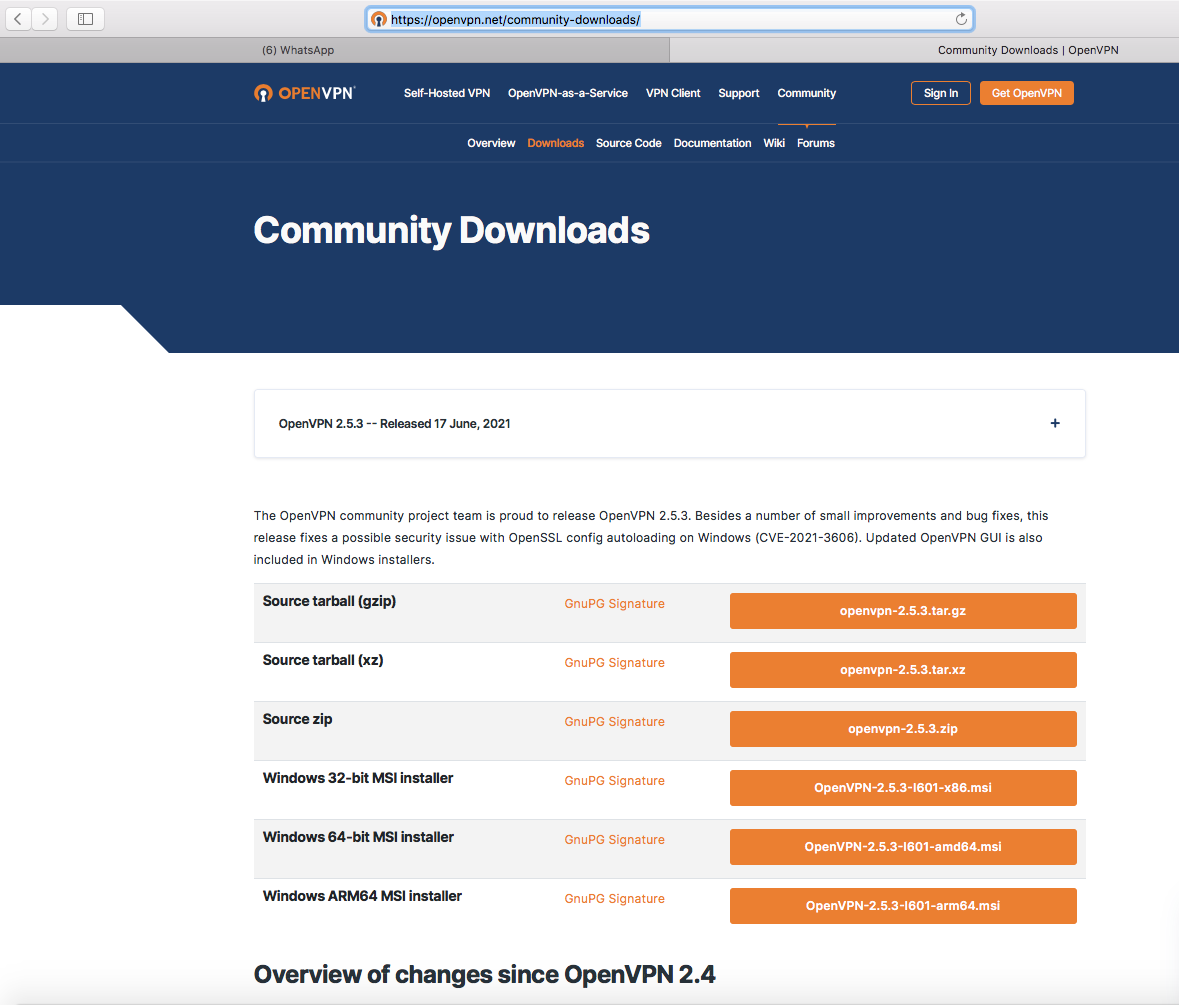Download openvpn-2.5.3.zip source archive
1179x1005 pixels.
tap(902, 729)
